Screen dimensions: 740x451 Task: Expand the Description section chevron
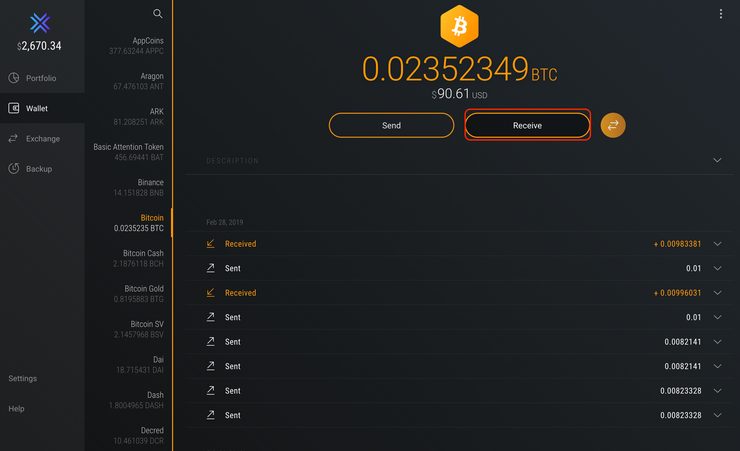(x=717, y=160)
